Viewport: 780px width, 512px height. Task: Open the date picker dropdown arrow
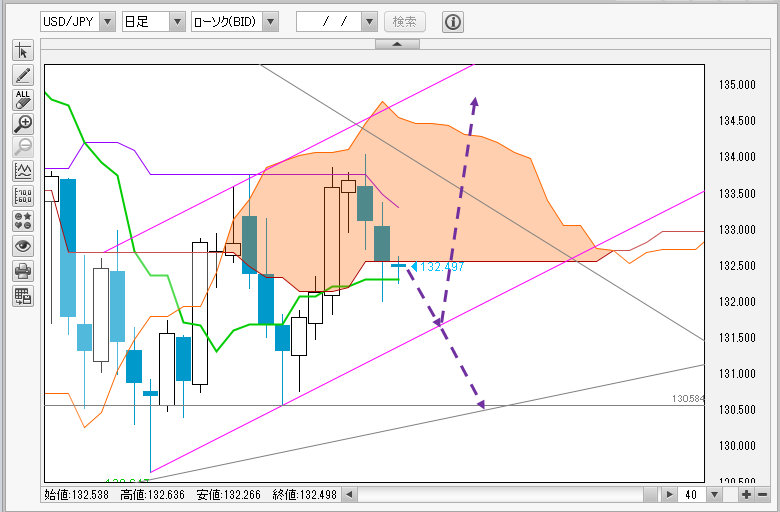369,22
